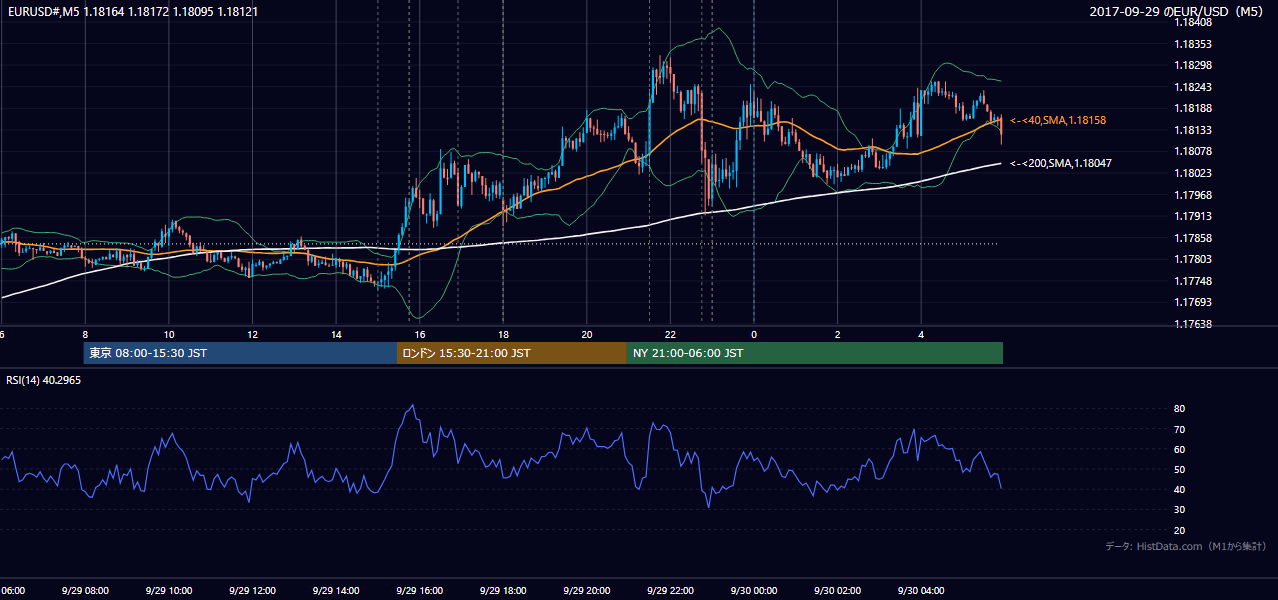This screenshot has width=1278, height=600.
Task: Click price axis value 1.18353
Action: coord(1192,44)
